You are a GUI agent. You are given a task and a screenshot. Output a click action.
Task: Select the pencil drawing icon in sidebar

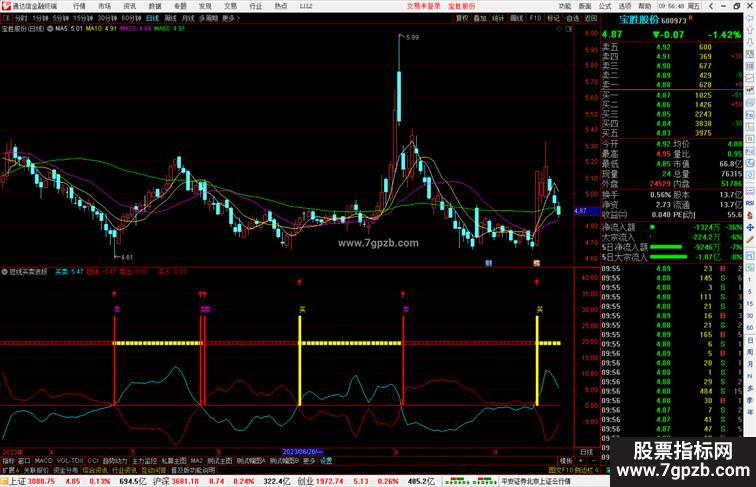750,239
